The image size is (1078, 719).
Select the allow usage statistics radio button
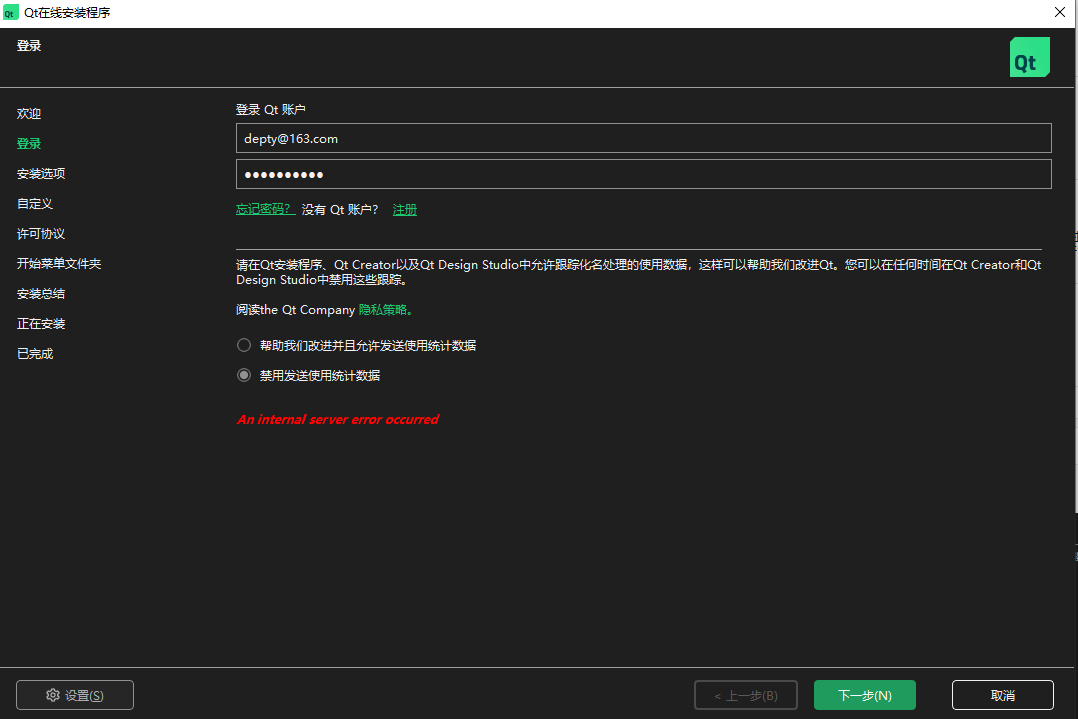(x=244, y=345)
